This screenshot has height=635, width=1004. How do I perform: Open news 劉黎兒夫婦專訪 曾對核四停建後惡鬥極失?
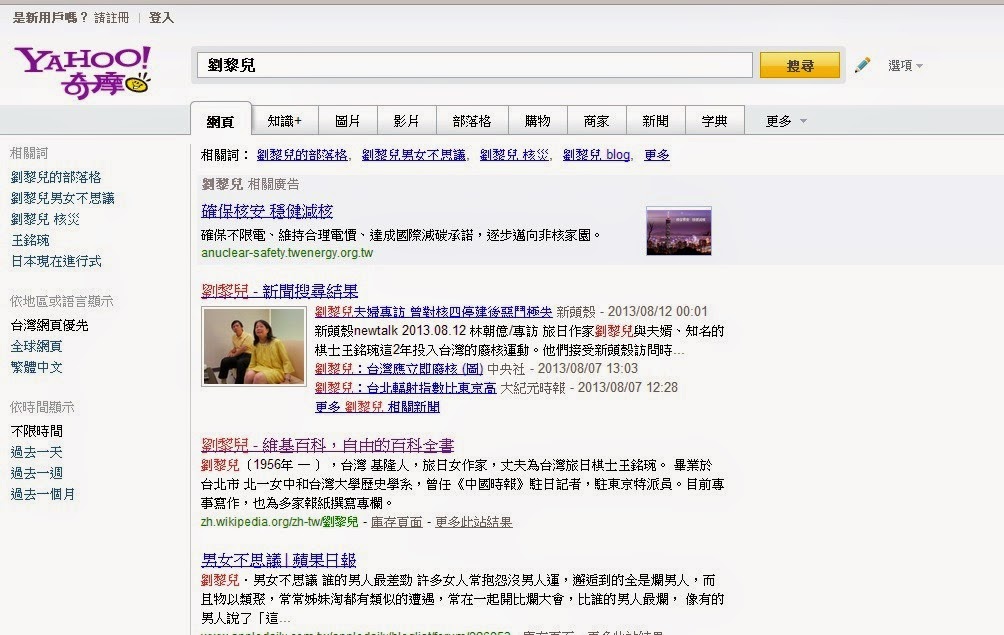tap(433, 312)
